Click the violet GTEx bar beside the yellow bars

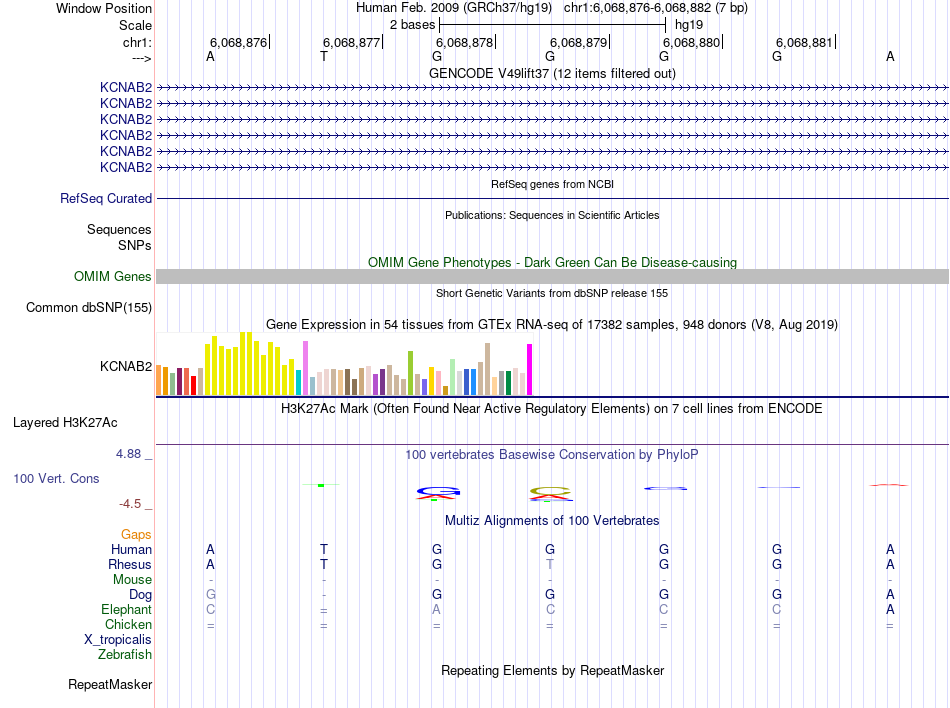coord(305,368)
